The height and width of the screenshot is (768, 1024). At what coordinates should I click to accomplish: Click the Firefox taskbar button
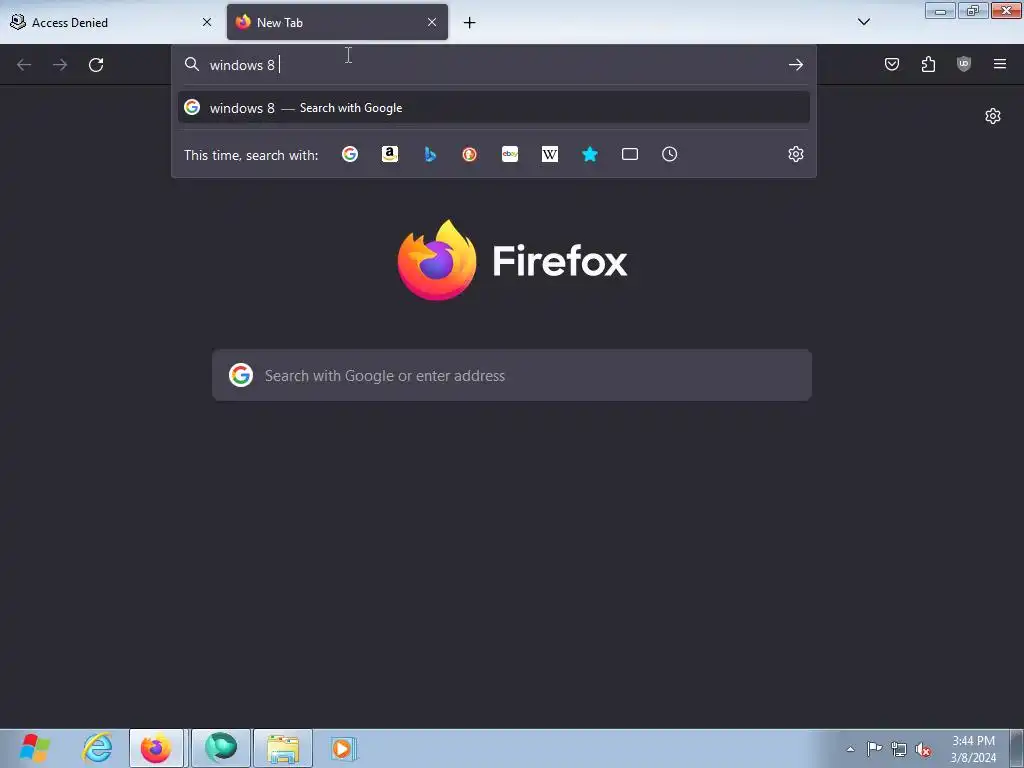tap(156, 748)
